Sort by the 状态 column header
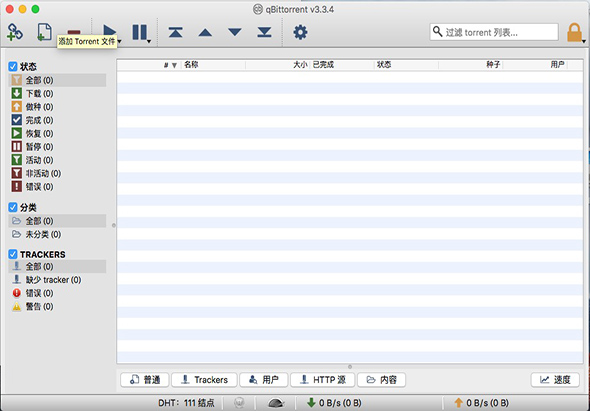The image size is (590, 411). pos(406,65)
